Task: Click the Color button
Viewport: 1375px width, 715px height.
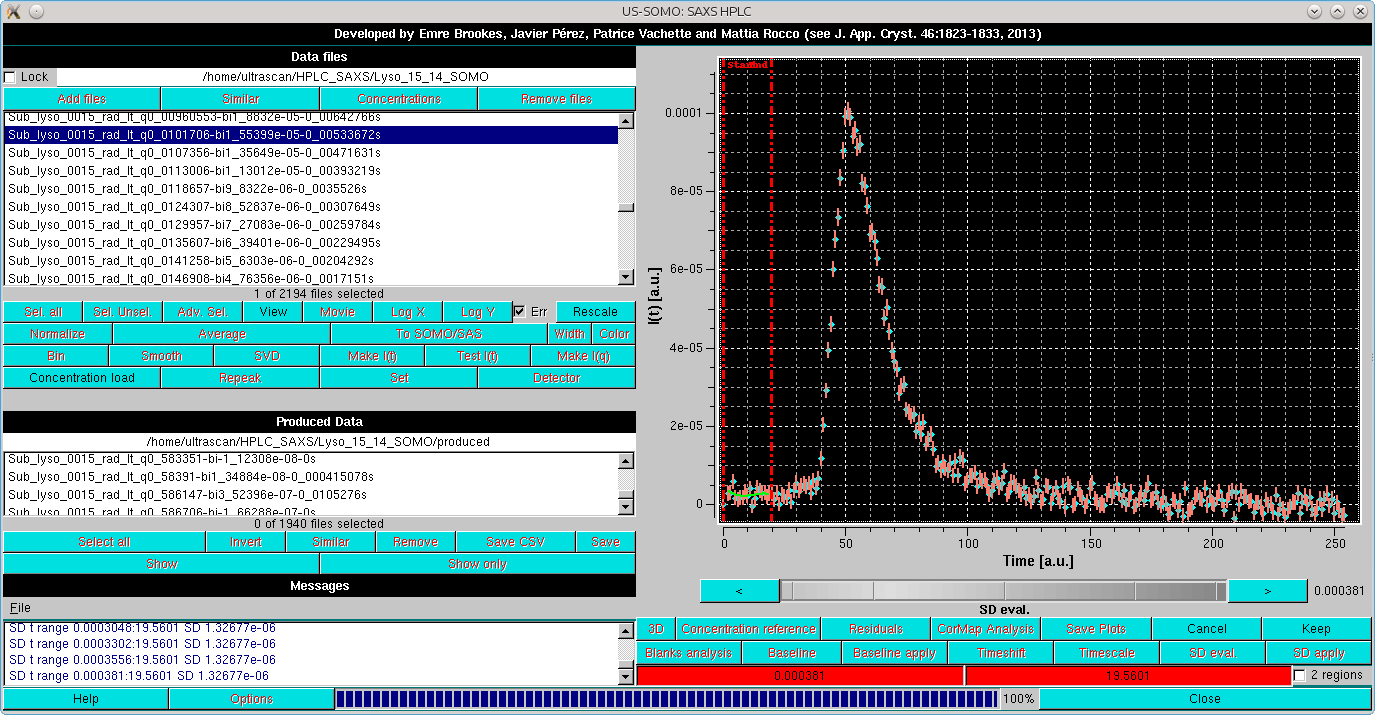Action: tap(614, 334)
